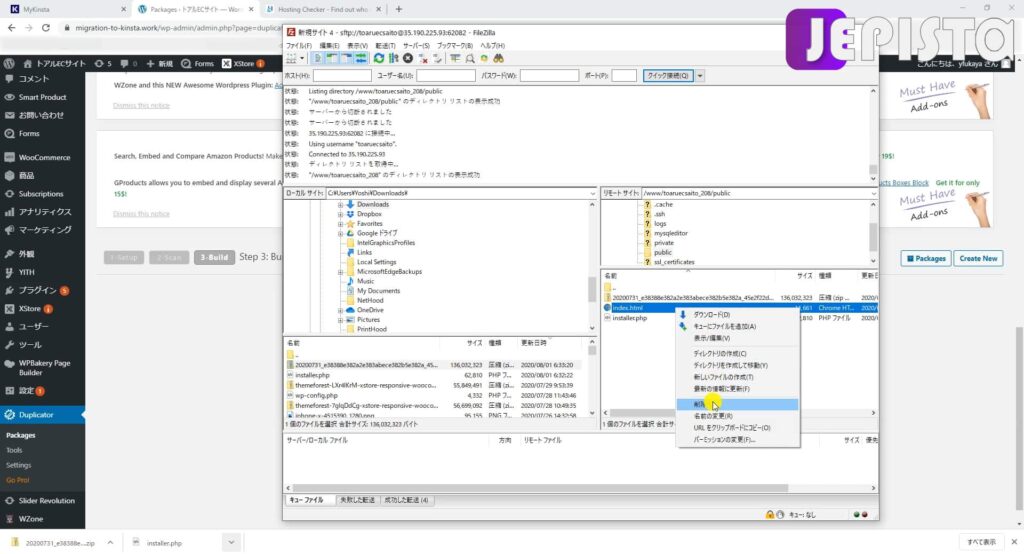Image resolution: width=1024 pixels, height=554 pixels.
Task: Open the ファイル(F) menu in FileZilla
Action: pyautogui.click(x=298, y=46)
